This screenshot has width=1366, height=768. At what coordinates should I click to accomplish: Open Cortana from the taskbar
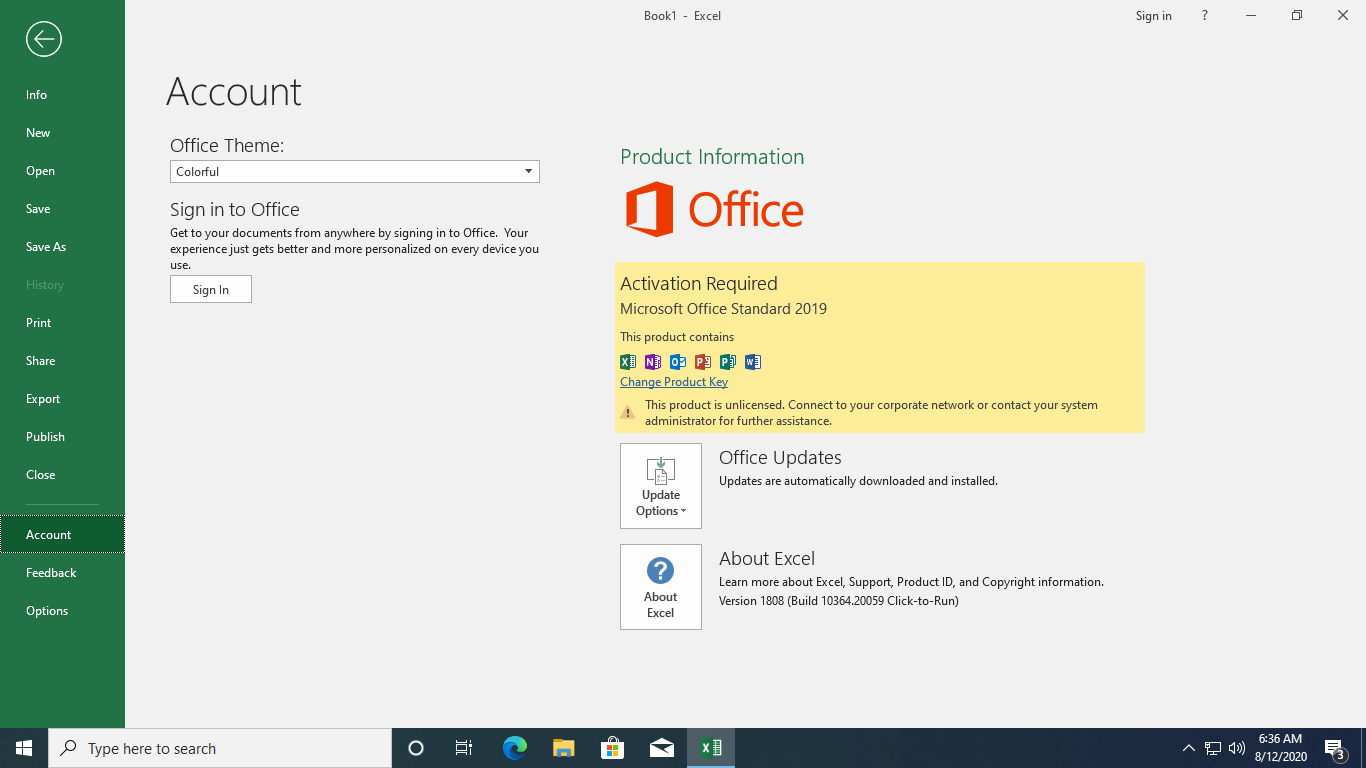pyautogui.click(x=416, y=748)
